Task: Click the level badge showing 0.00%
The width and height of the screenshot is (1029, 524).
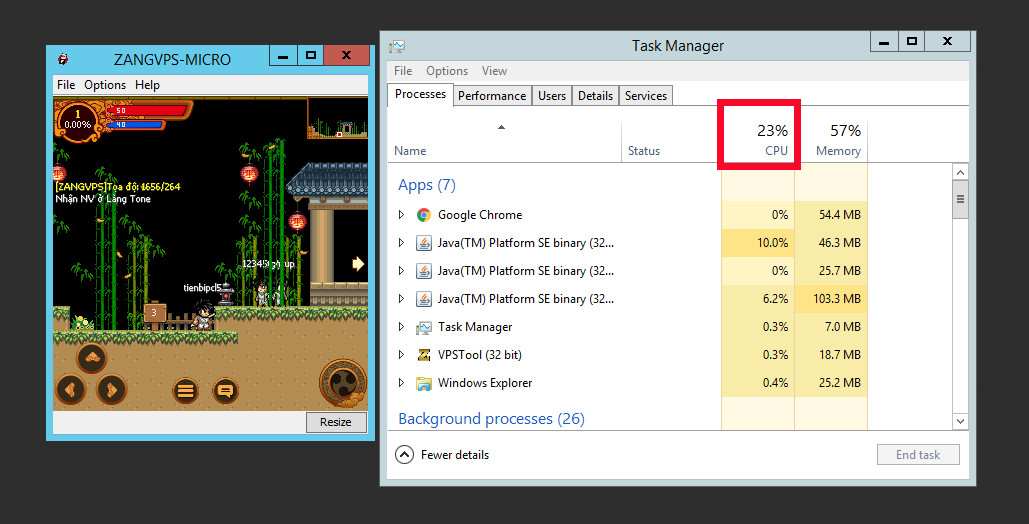Action: tap(77, 120)
